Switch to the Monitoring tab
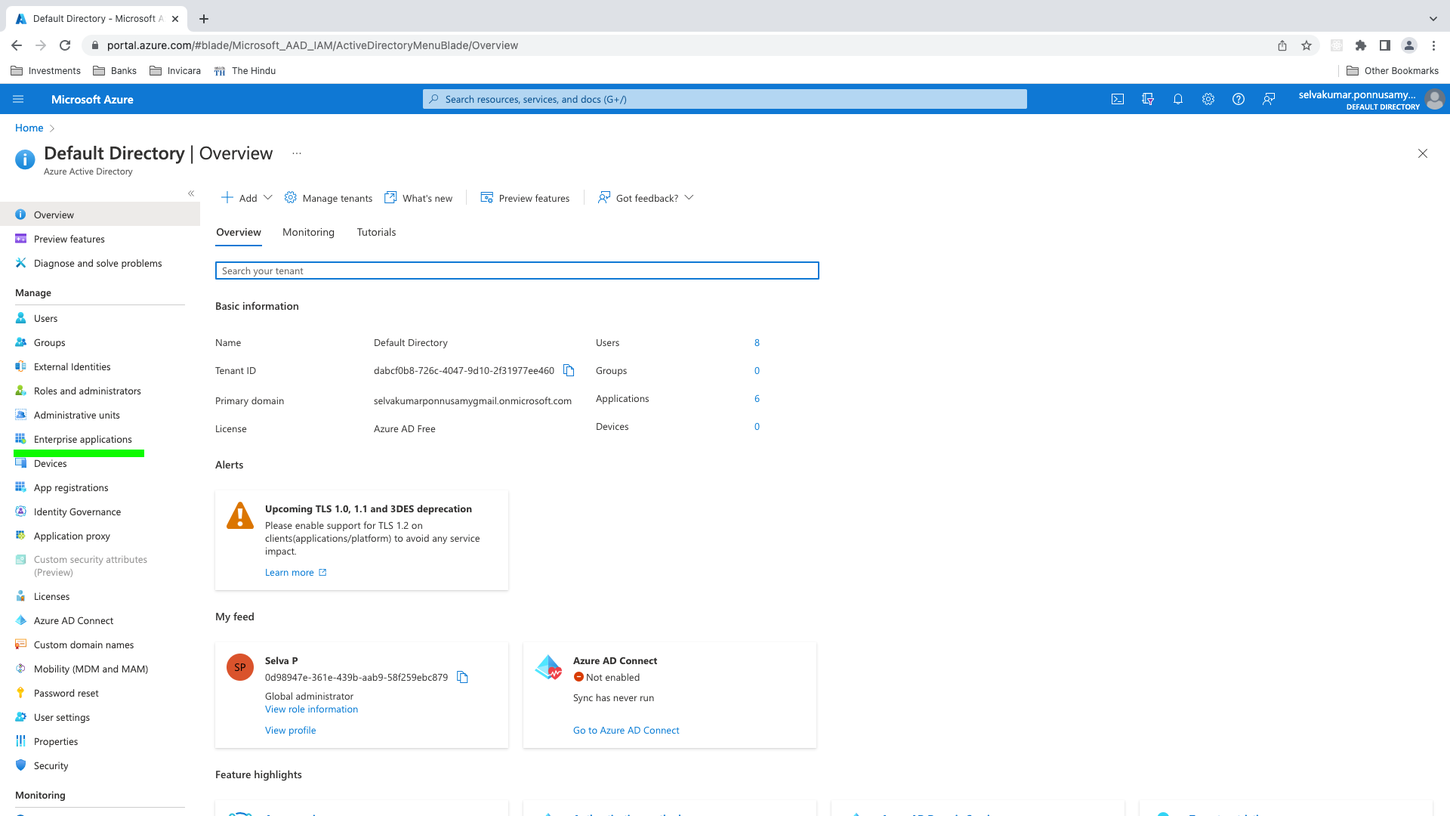1450x816 pixels. (308, 232)
